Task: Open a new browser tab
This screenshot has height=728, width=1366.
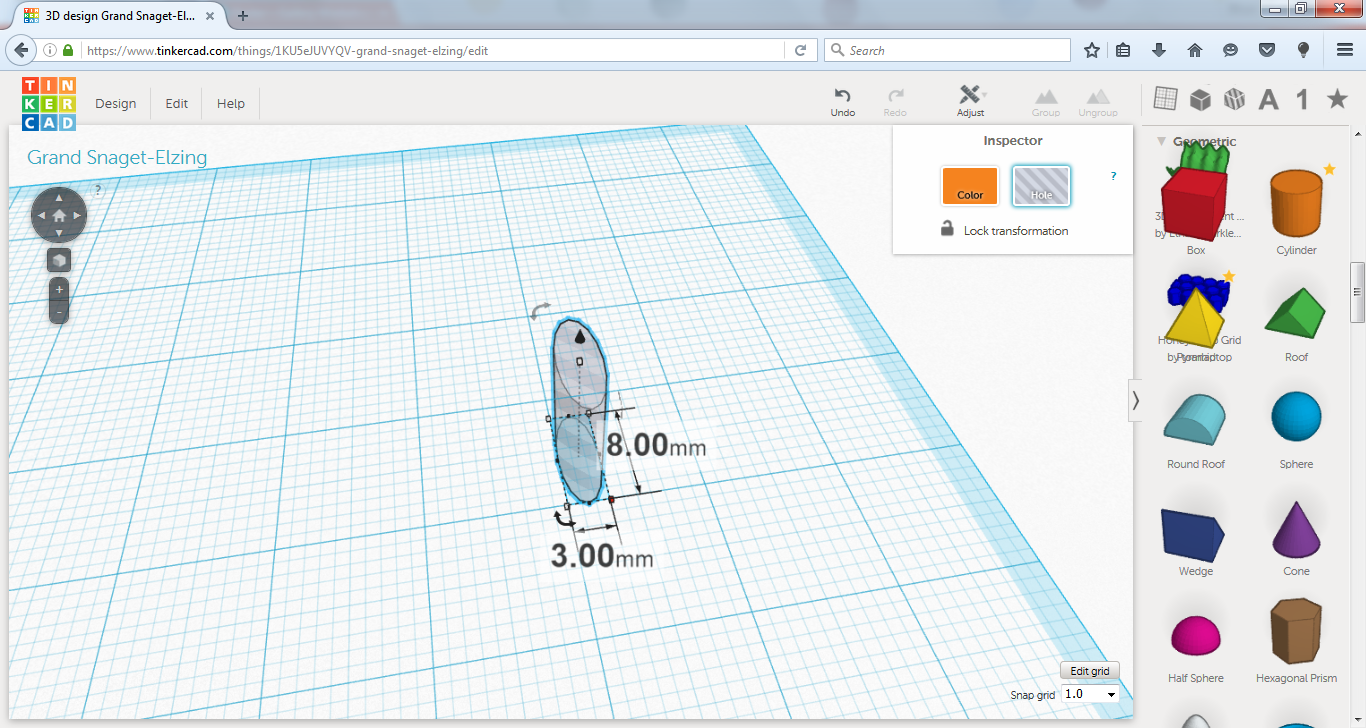Action: click(243, 16)
